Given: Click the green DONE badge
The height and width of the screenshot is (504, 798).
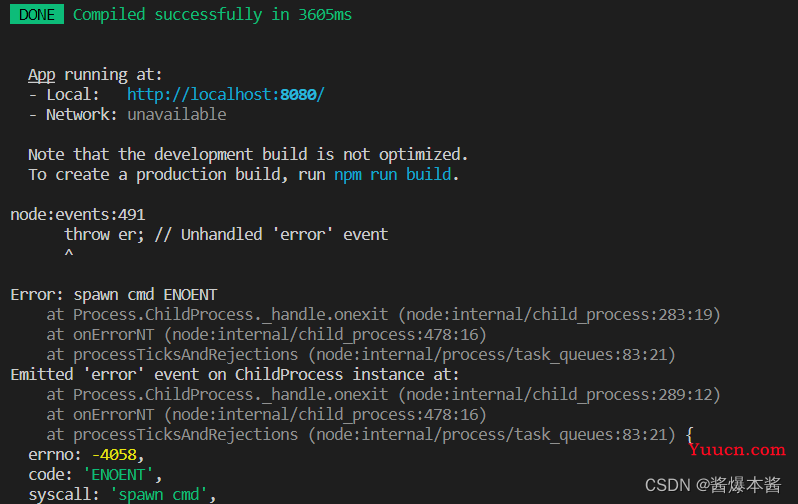Looking at the screenshot, I should pyautogui.click(x=37, y=14).
